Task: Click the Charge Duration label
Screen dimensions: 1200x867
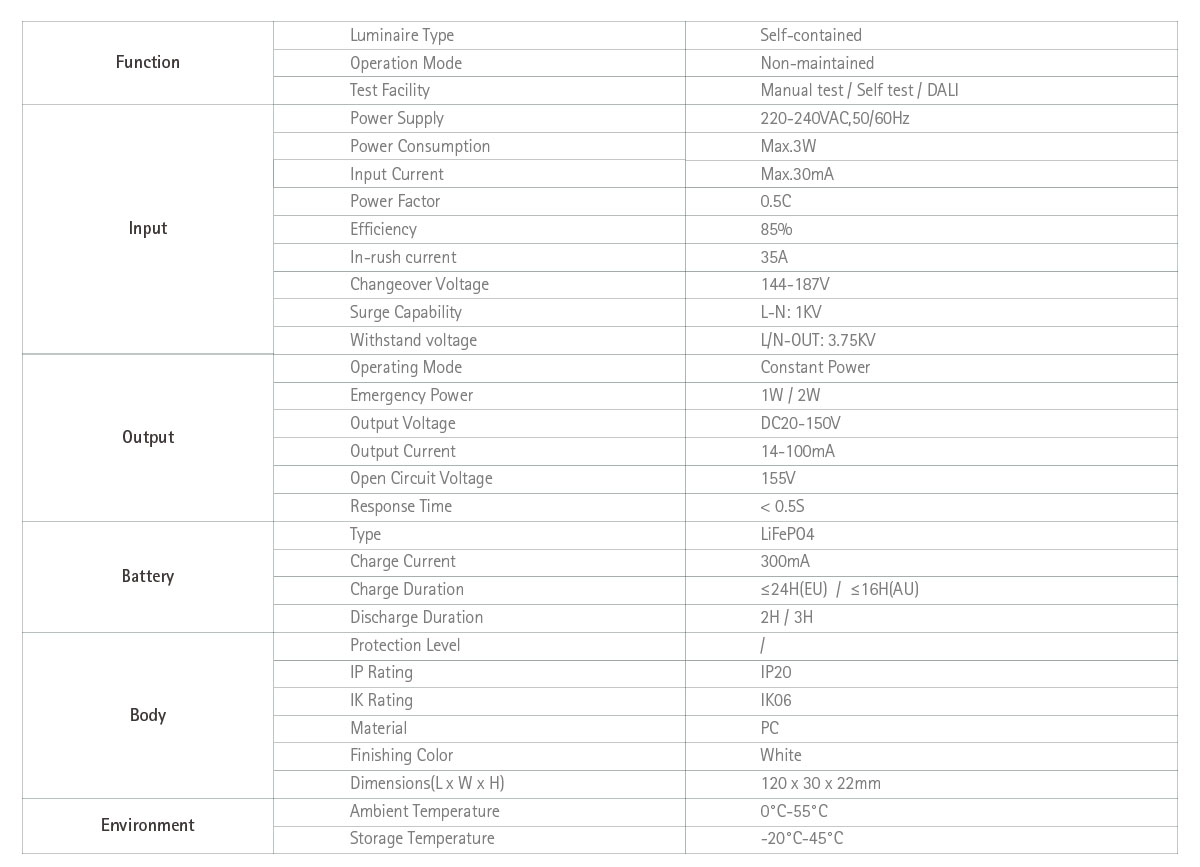Action: [407, 589]
